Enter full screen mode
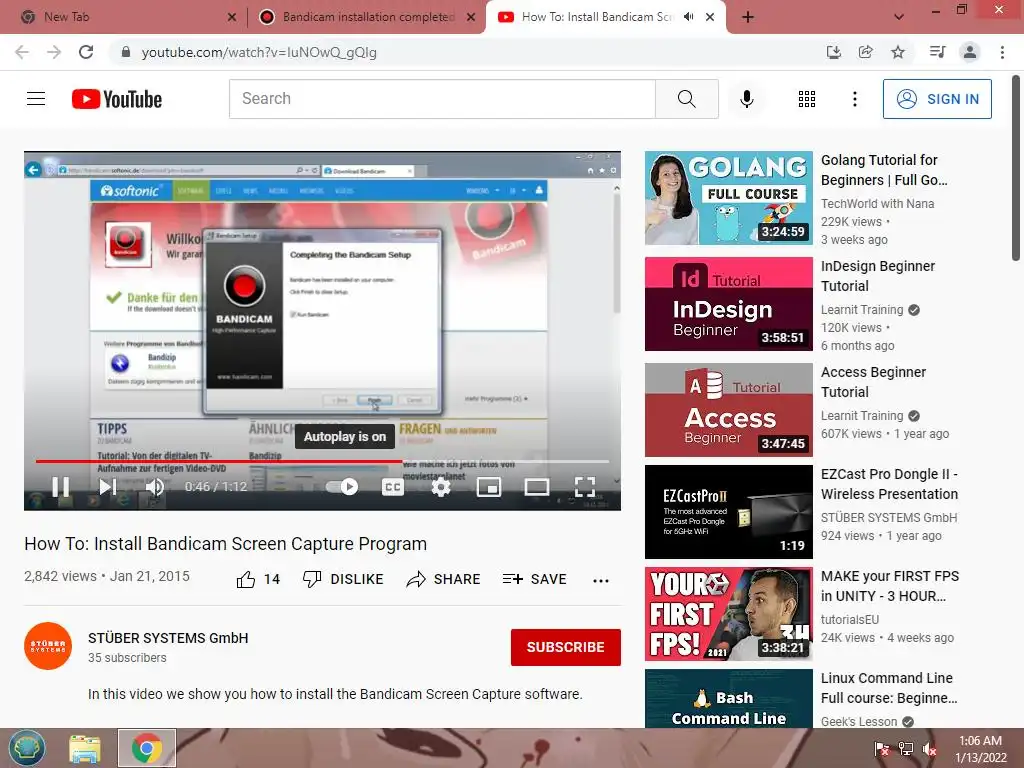Image resolution: width=1024 pixels, height=768 pixels. click(585, 487)
